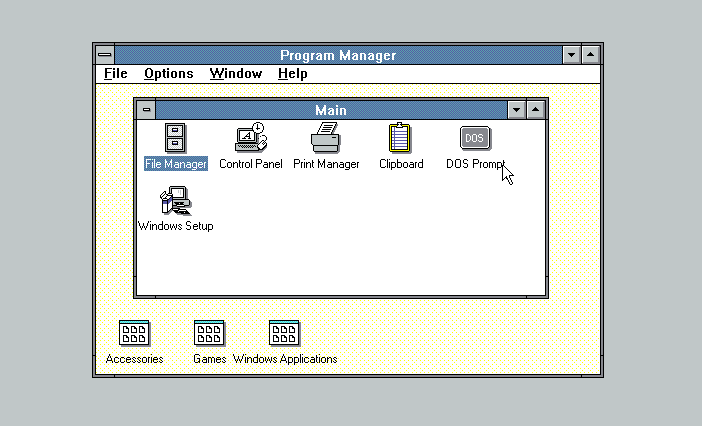
Task: Click the Accessories program group icon
Action: tap(134, 333)
